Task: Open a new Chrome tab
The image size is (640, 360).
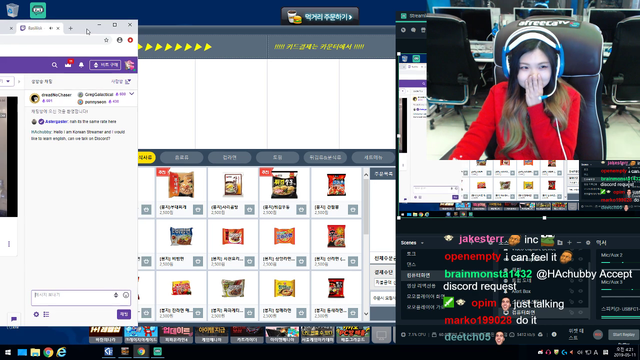Action: [x=71, y=28]
